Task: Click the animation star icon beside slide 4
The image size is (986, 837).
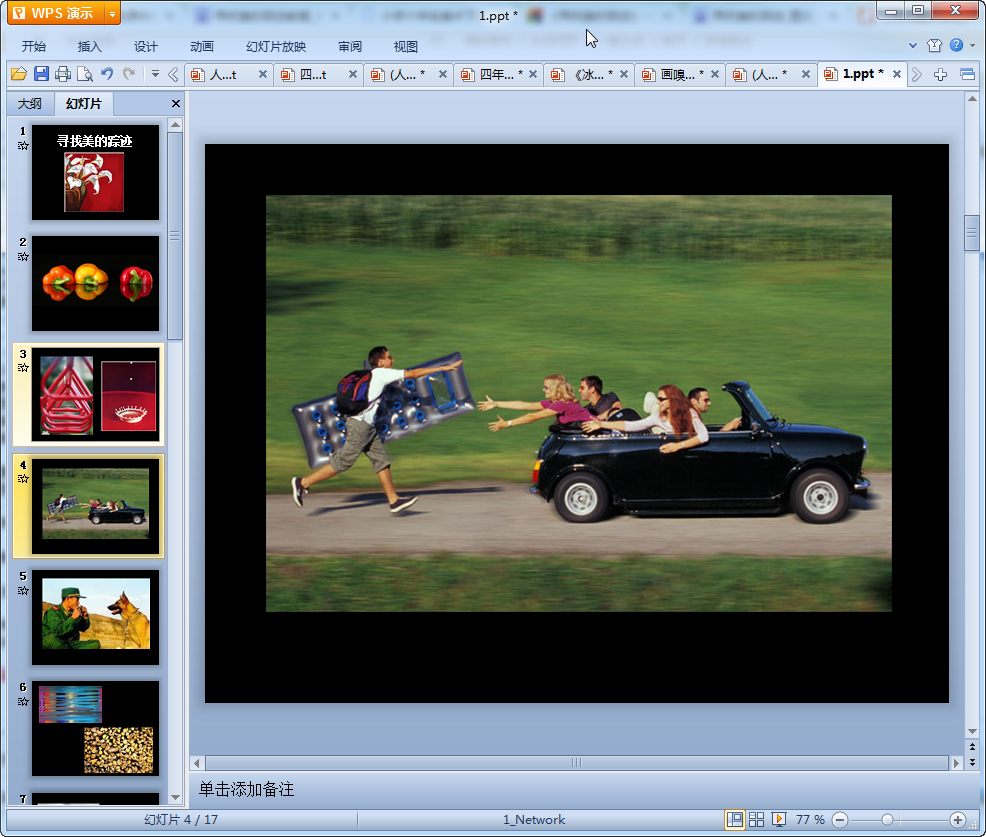Action: point(23,479)
